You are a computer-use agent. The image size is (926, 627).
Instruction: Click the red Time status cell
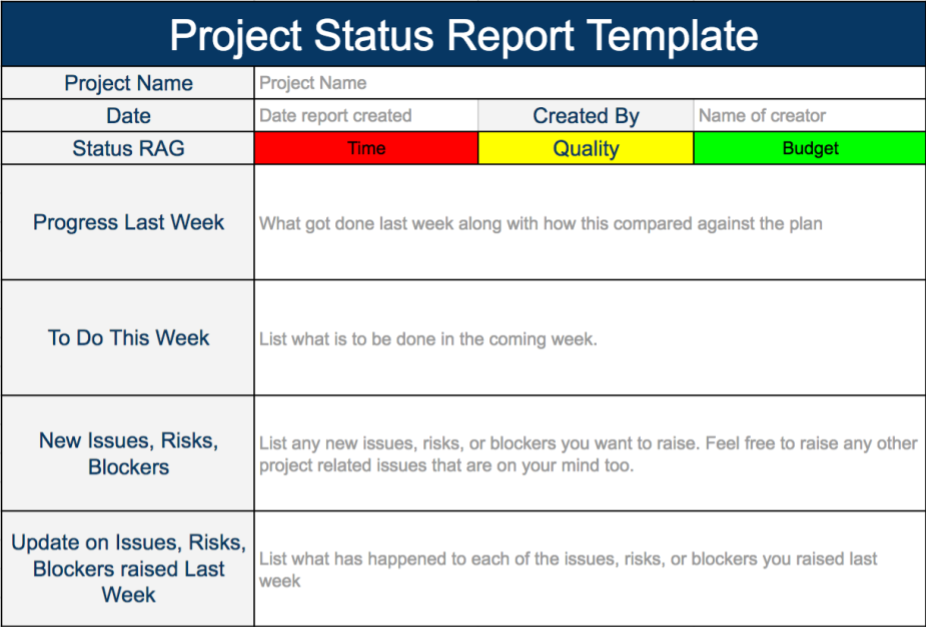coord(366,148)
